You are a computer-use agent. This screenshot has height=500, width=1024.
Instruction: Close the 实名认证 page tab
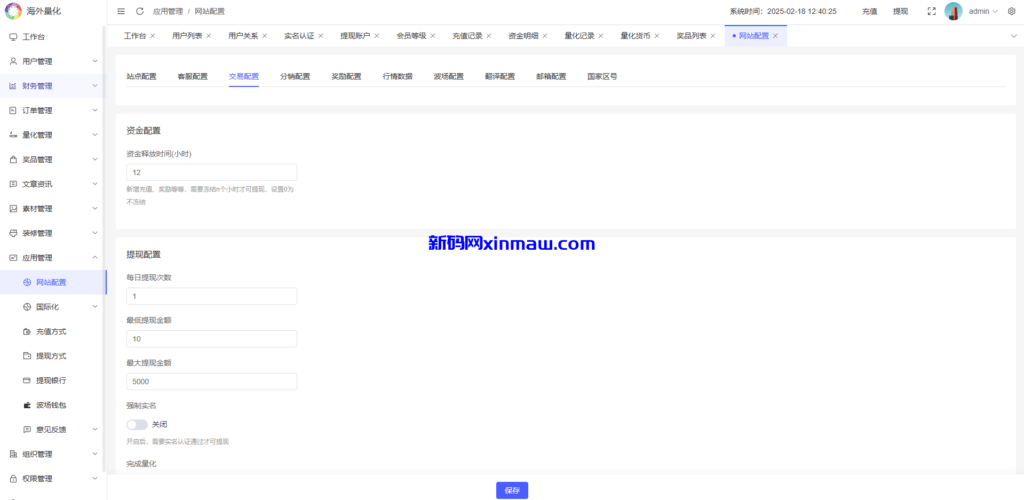click(x=321, y=36)
